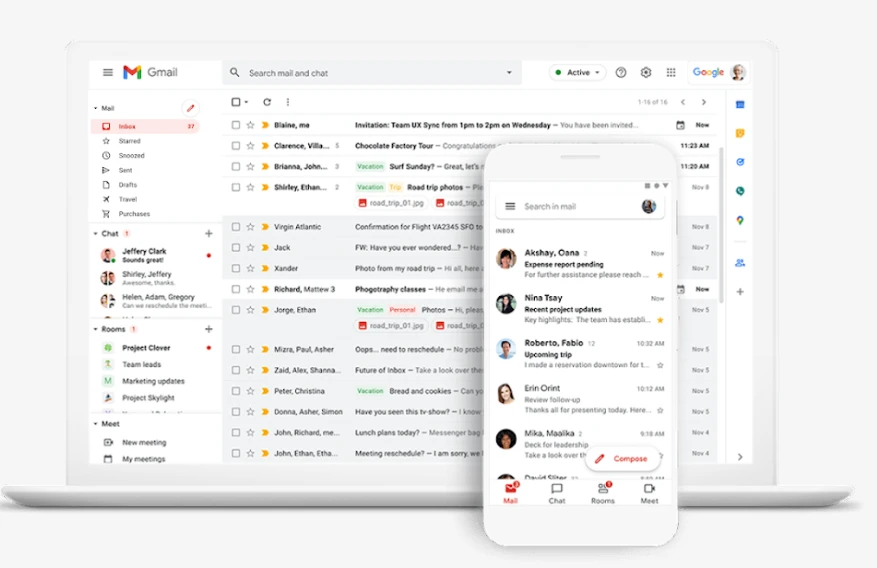
Task: Collapse the Mail section
Action: tap(96, 108)
